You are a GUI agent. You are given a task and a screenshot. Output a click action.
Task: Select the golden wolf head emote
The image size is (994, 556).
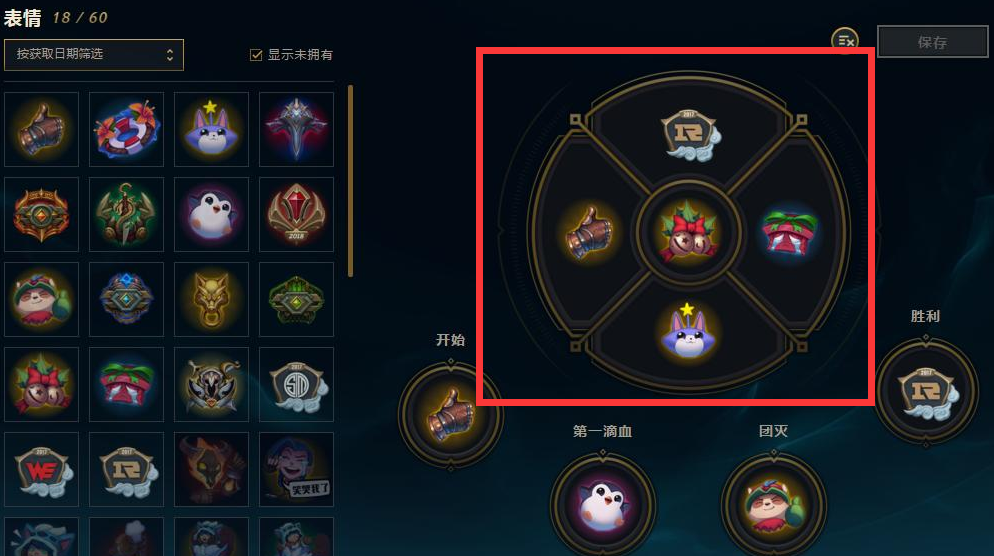pyautogui.click(x=211, y=299)
